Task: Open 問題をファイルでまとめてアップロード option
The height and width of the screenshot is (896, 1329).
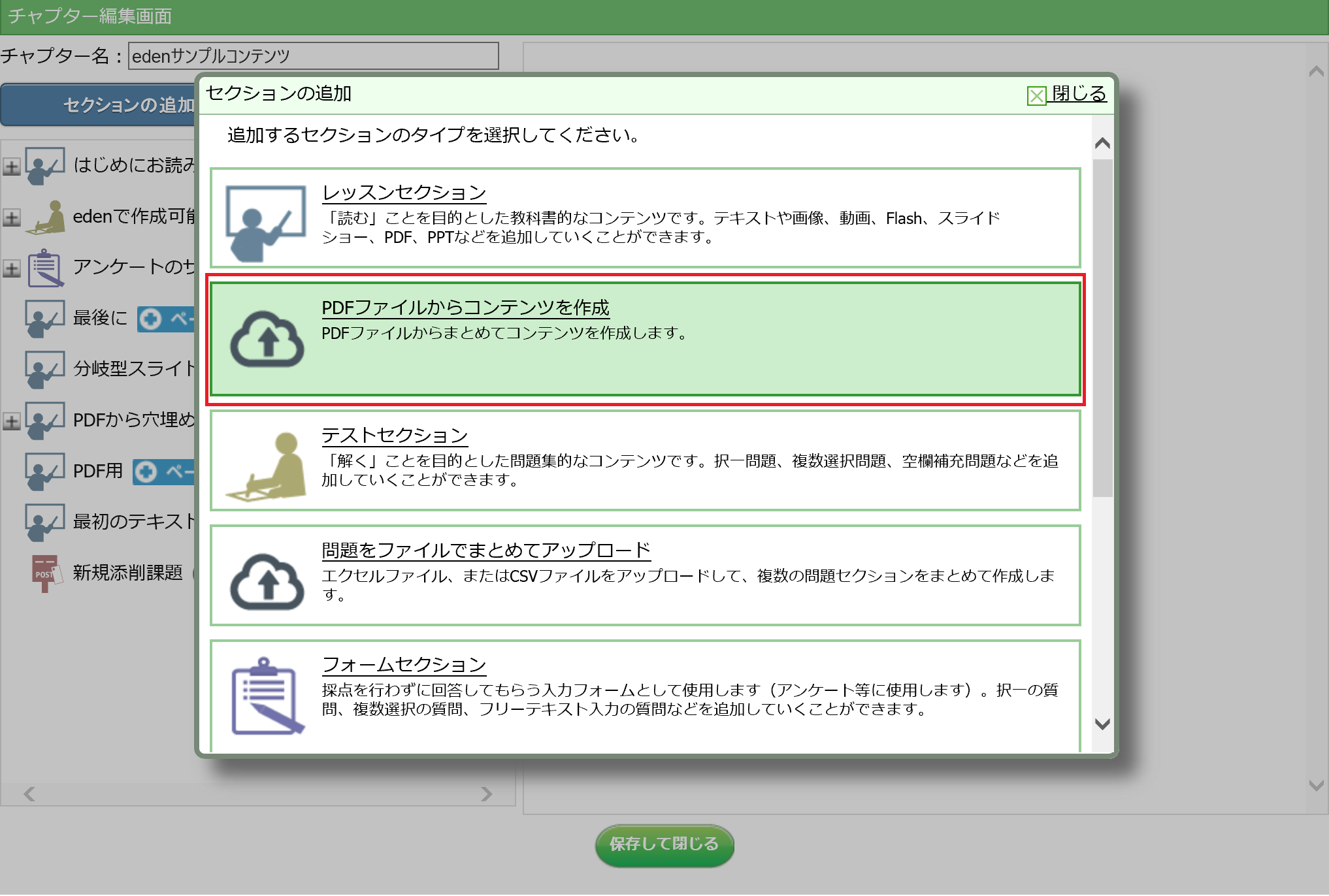Action: 485,551
